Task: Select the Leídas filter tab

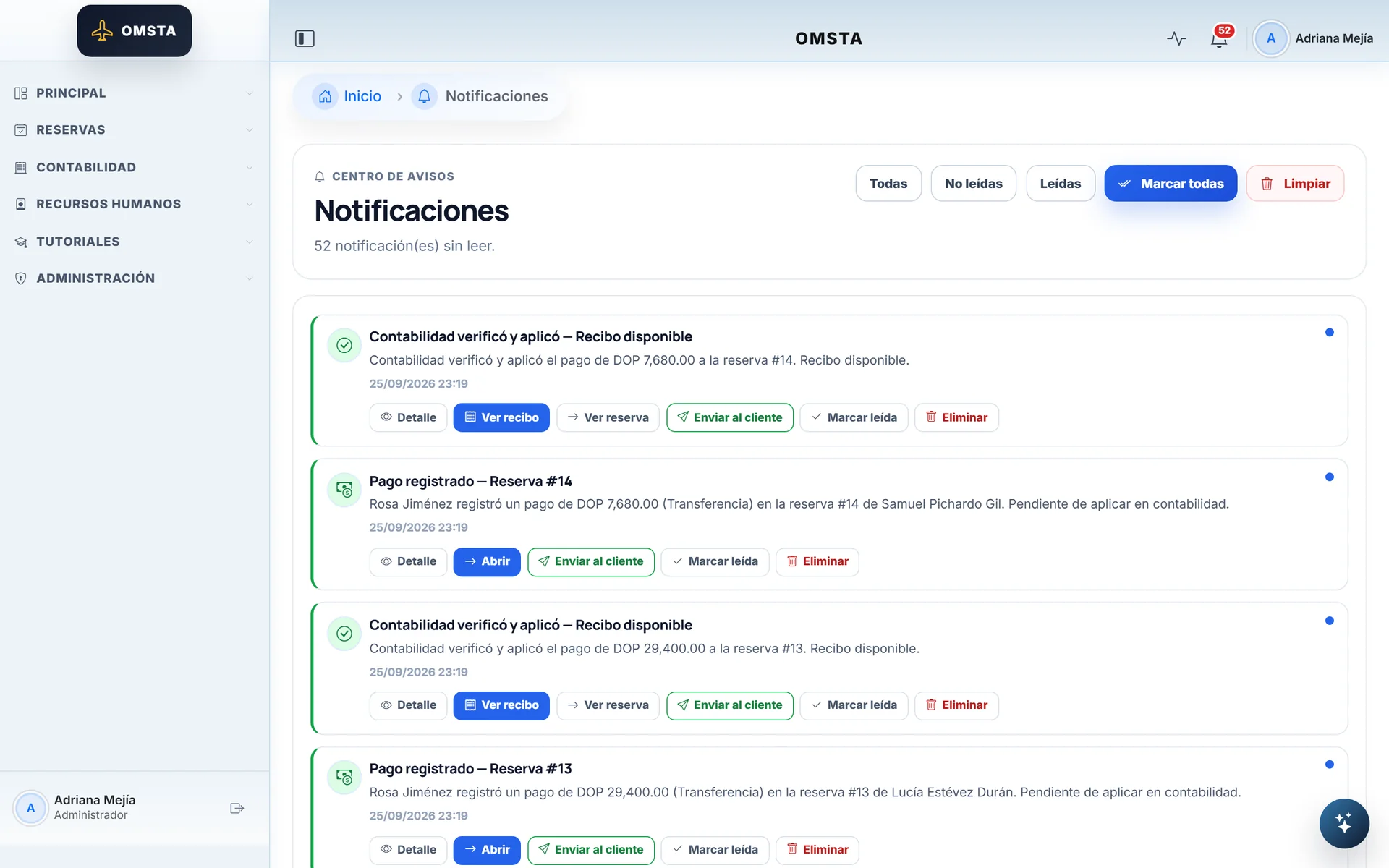Action: pyautogui.click(x=1060, y=184)
